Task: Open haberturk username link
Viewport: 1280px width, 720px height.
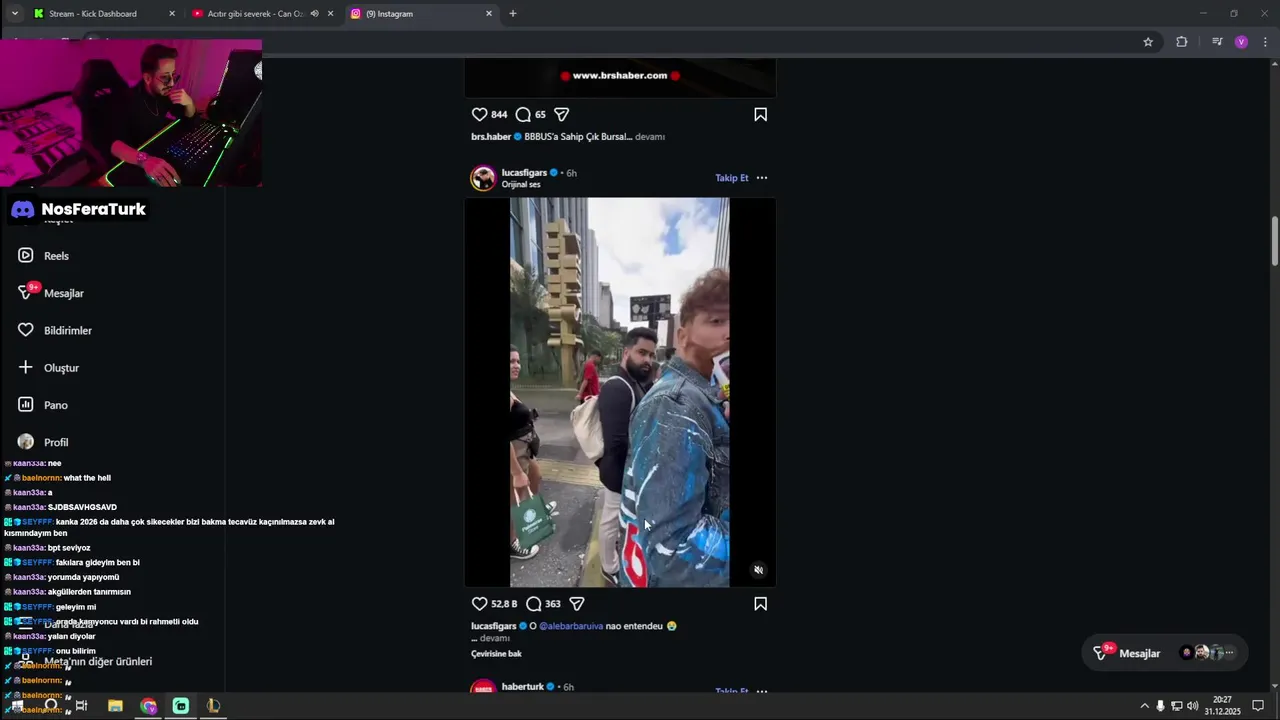Action: 522,687
